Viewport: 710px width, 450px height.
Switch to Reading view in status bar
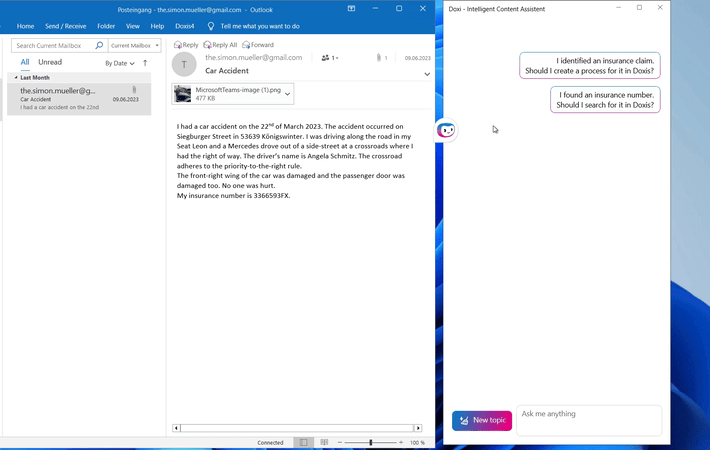tap(325, 442)
